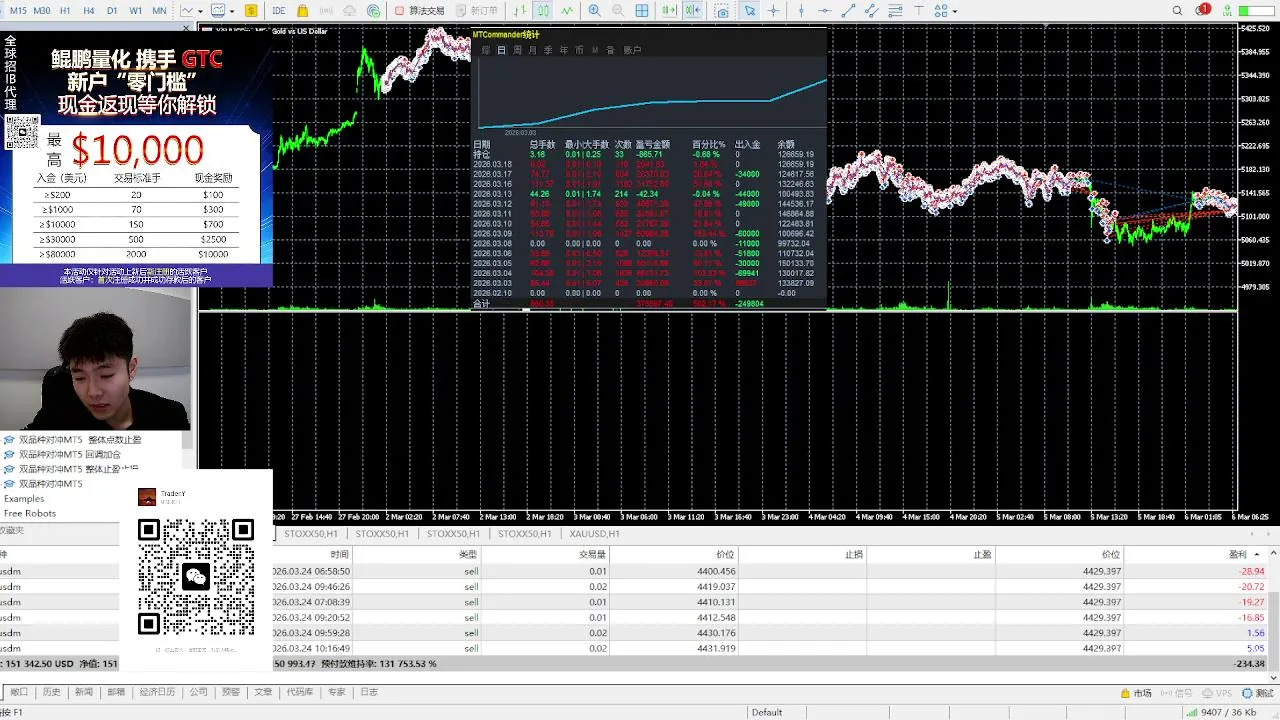The height and width of the screenshot is (720, 1280).
Task: Click the New Order (新订单) button
Action: (477, 10)
